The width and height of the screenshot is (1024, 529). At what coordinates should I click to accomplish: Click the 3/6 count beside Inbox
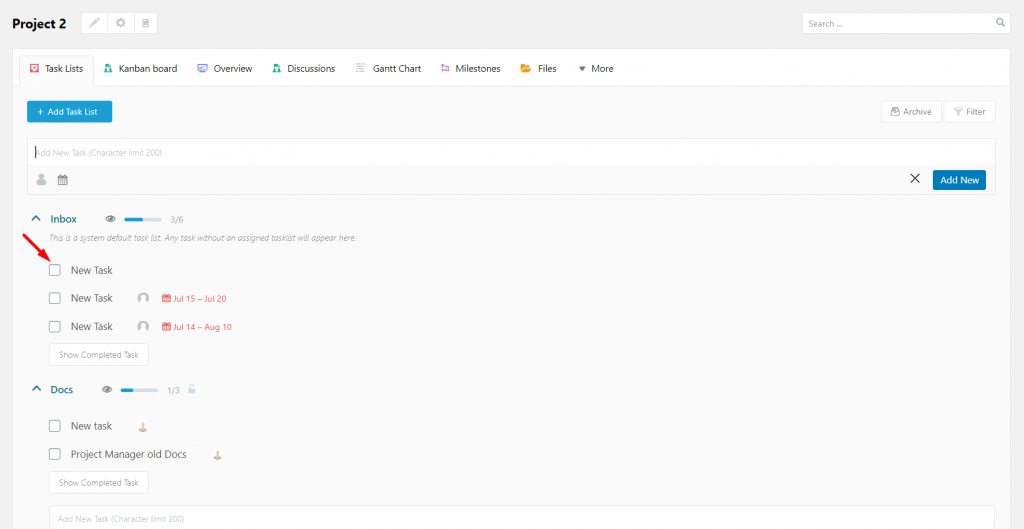pos(176,219)
